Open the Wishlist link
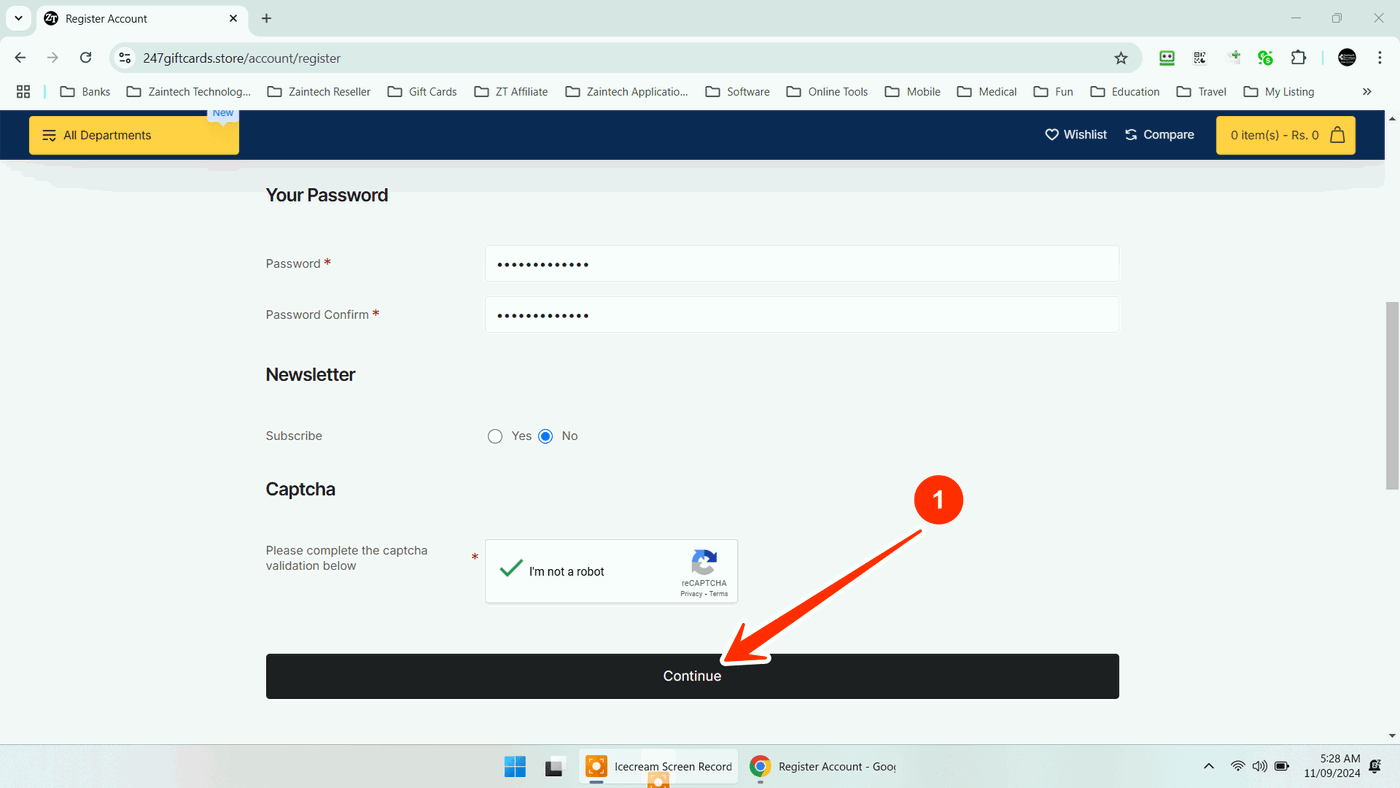 [1076, 134]
